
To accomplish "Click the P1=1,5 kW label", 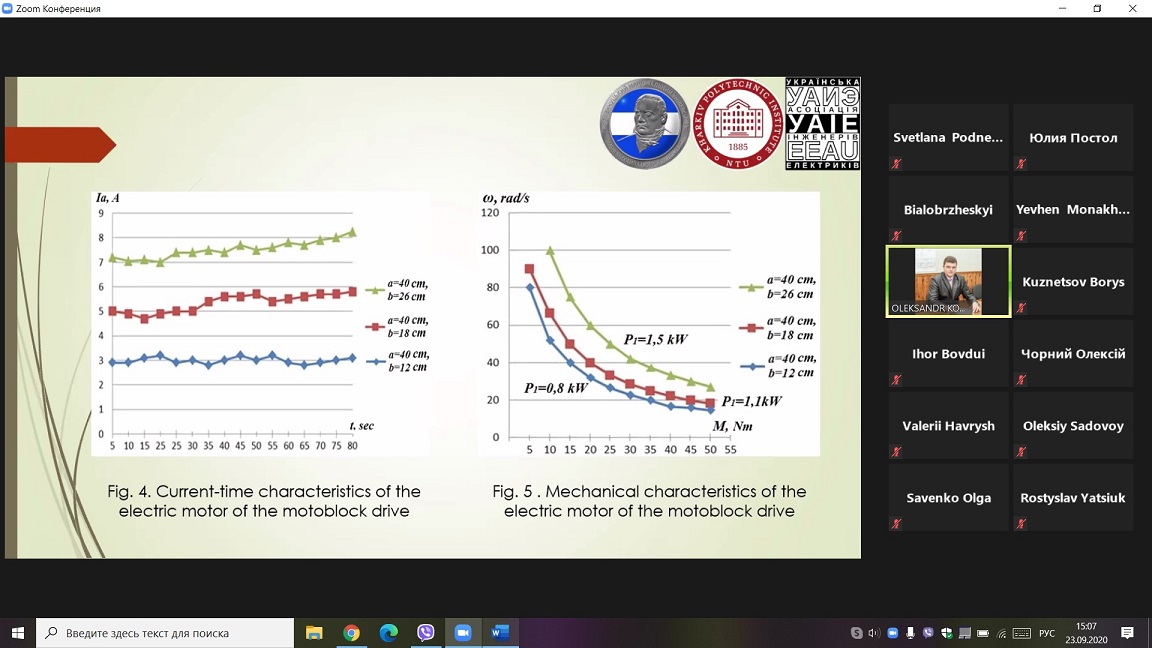I will (x=655, y=339).
